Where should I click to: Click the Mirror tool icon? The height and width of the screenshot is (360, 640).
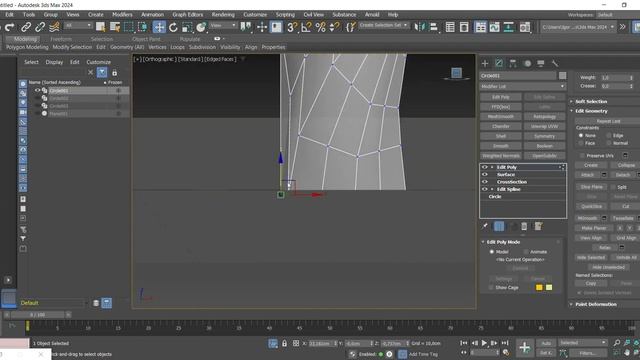419,27
